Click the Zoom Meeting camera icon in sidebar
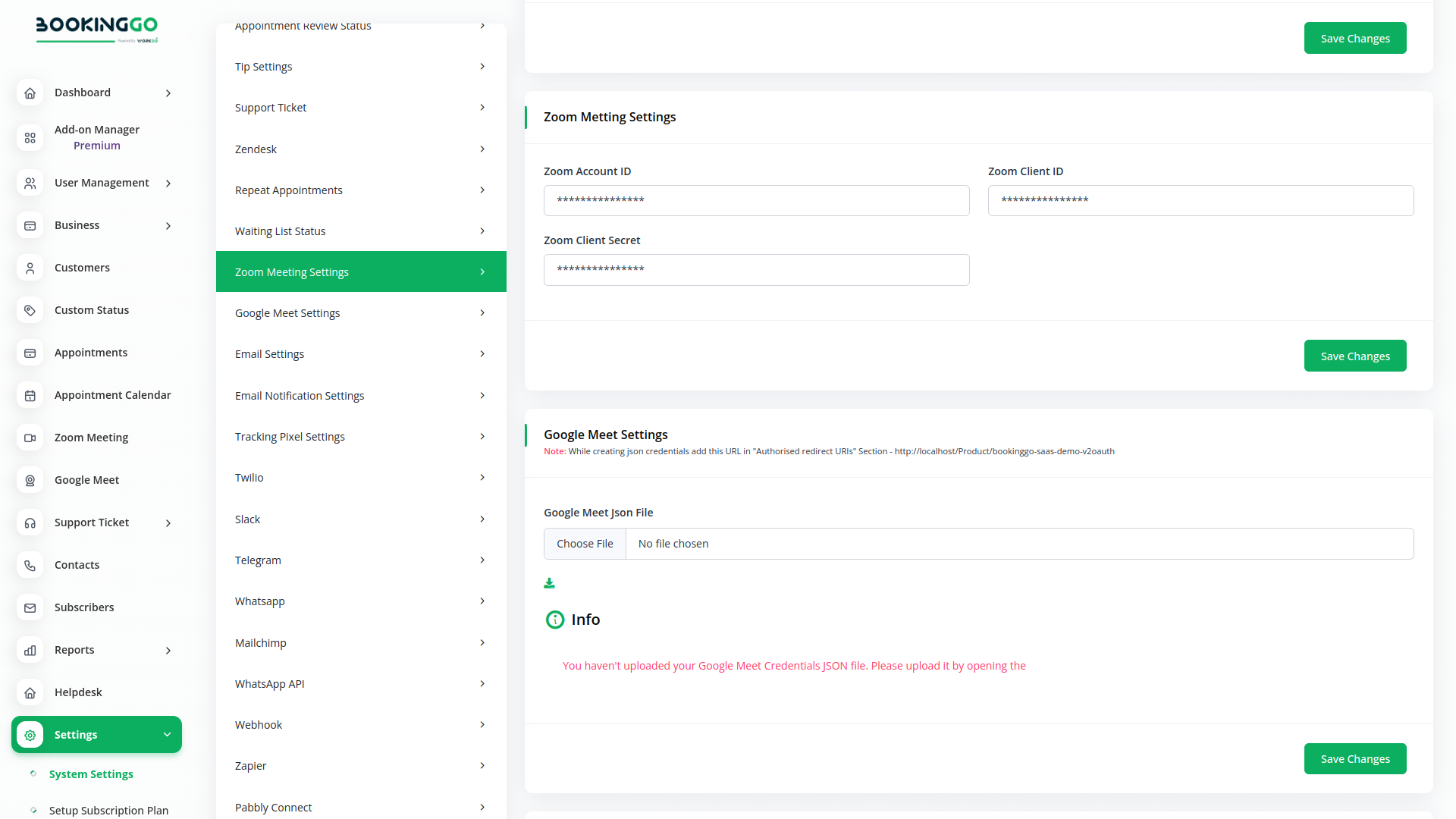 pyautogui.click(x=30, y=438)
